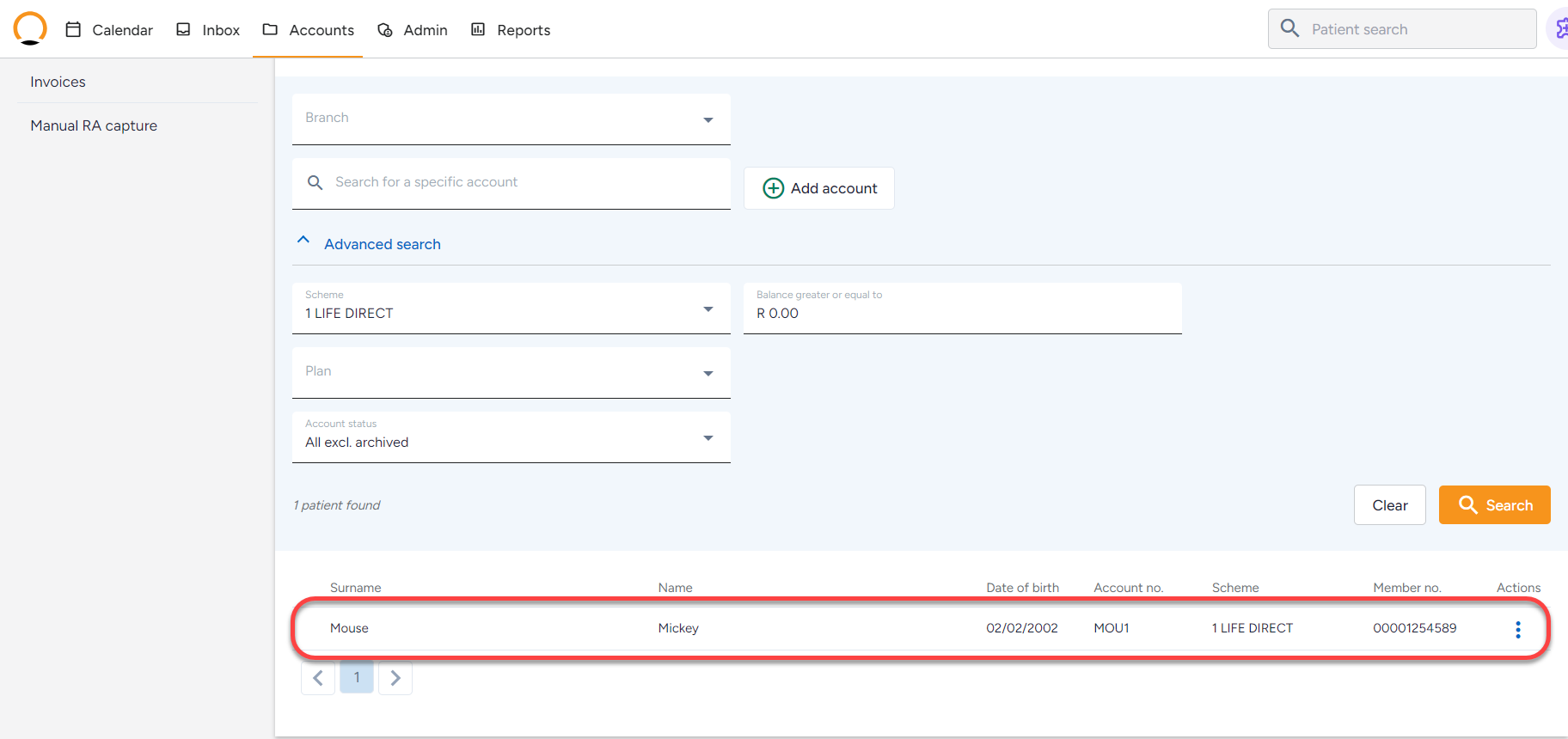Click the member number 00001254589

tap(1415, 628)
